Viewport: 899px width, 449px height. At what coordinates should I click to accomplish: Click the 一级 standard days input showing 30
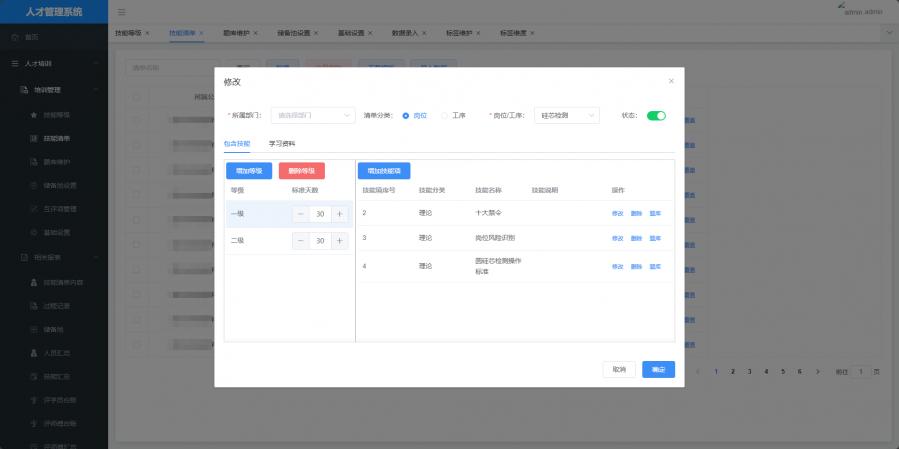click(x=320, y=214)
